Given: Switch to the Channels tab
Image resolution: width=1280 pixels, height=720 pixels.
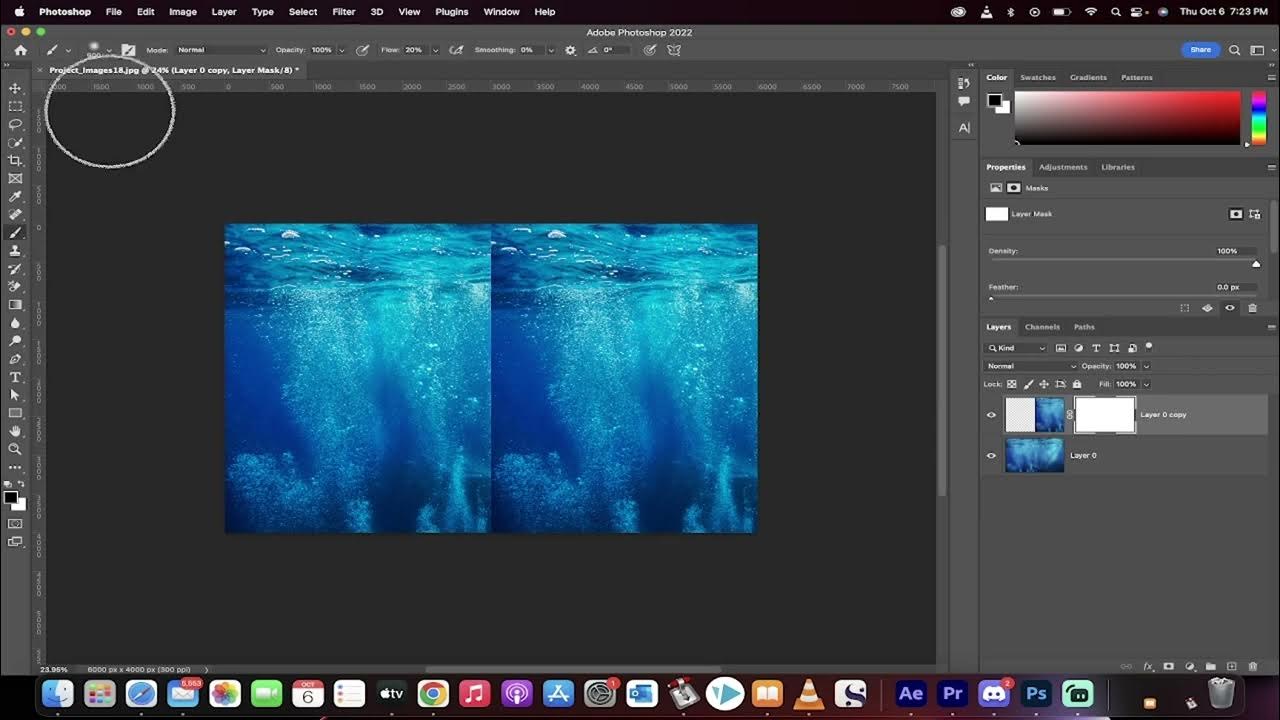Looking at the screenshot, I should click(x=1041, y=327).
